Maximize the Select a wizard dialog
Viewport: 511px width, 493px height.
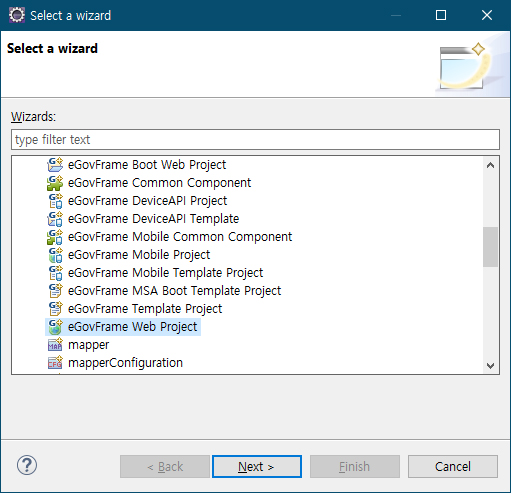click(x=441, y=15)
